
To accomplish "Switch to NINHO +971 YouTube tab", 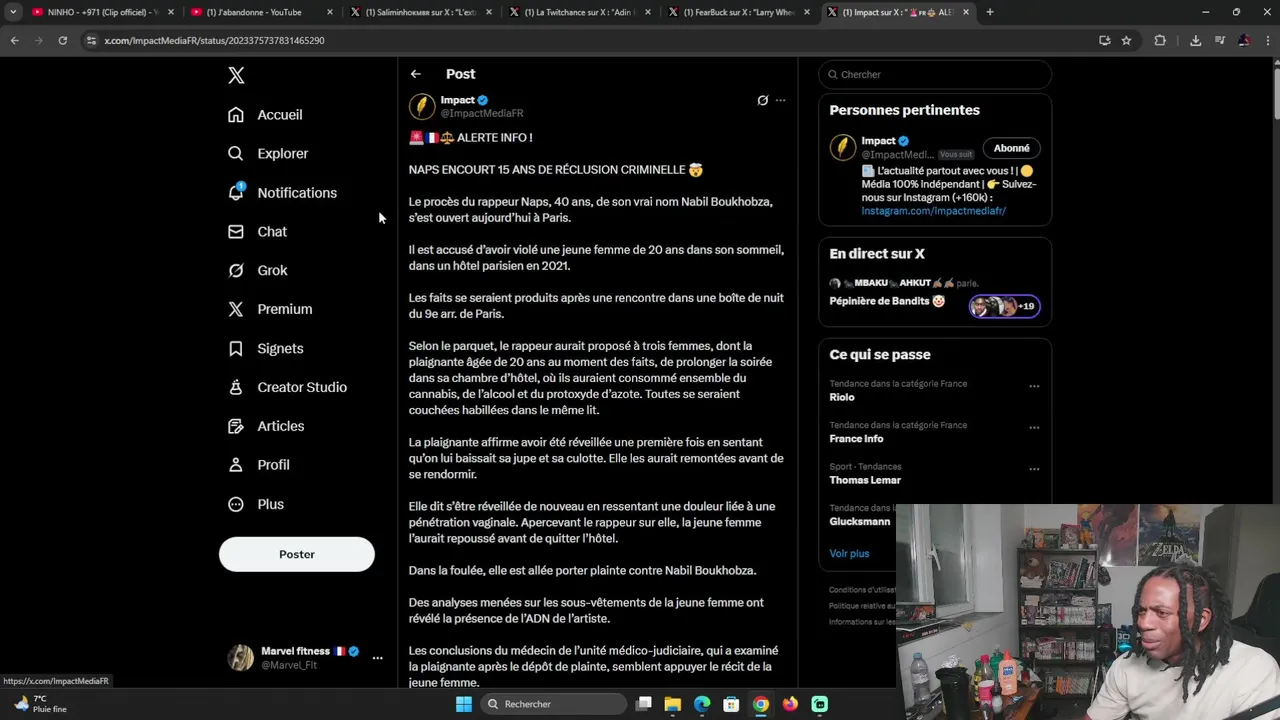I will click(100, 12).
